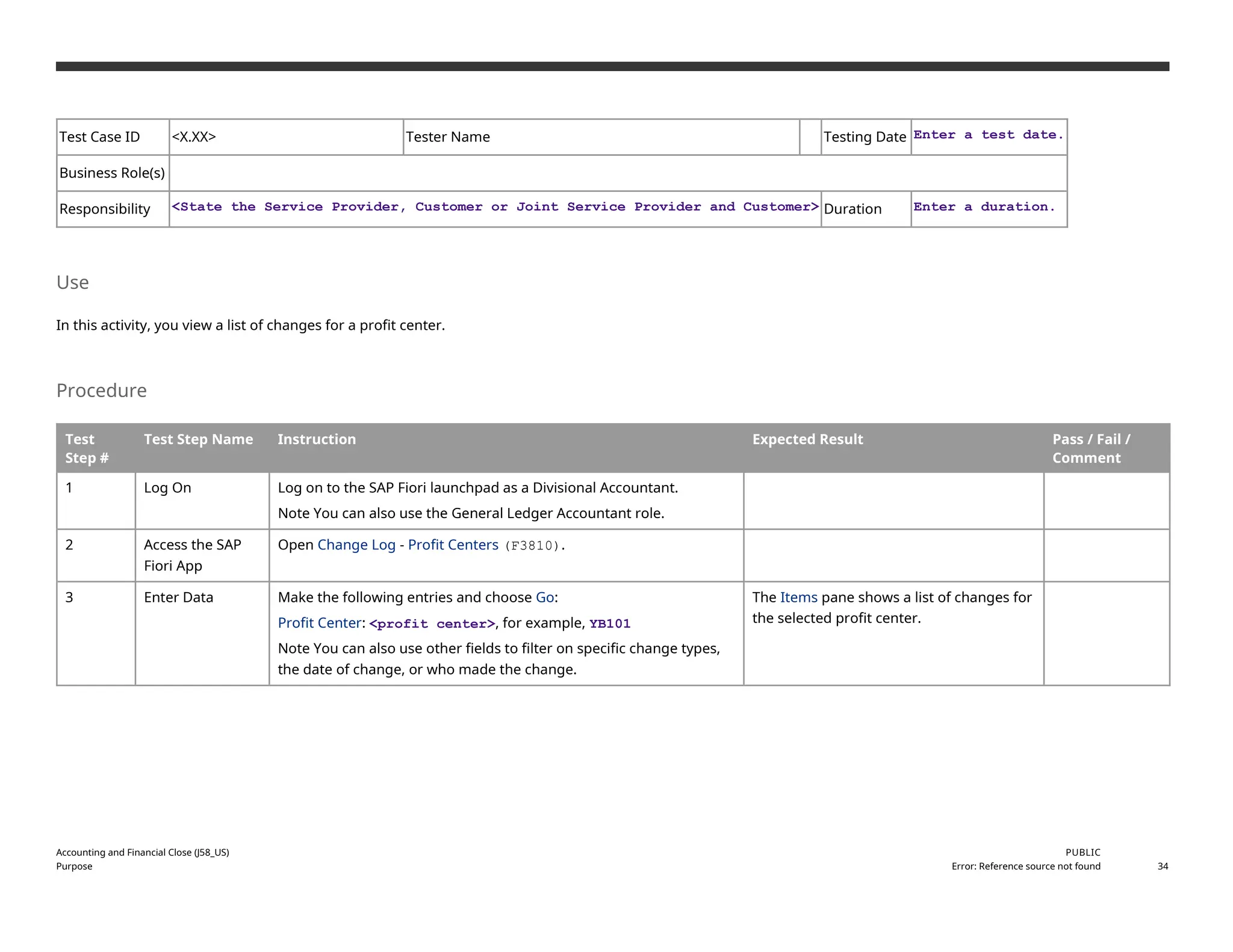Image resolution: width=1233 pixels, height=952 pixels.
Task: Click the YB101 example value
Action: pos(609,624)
